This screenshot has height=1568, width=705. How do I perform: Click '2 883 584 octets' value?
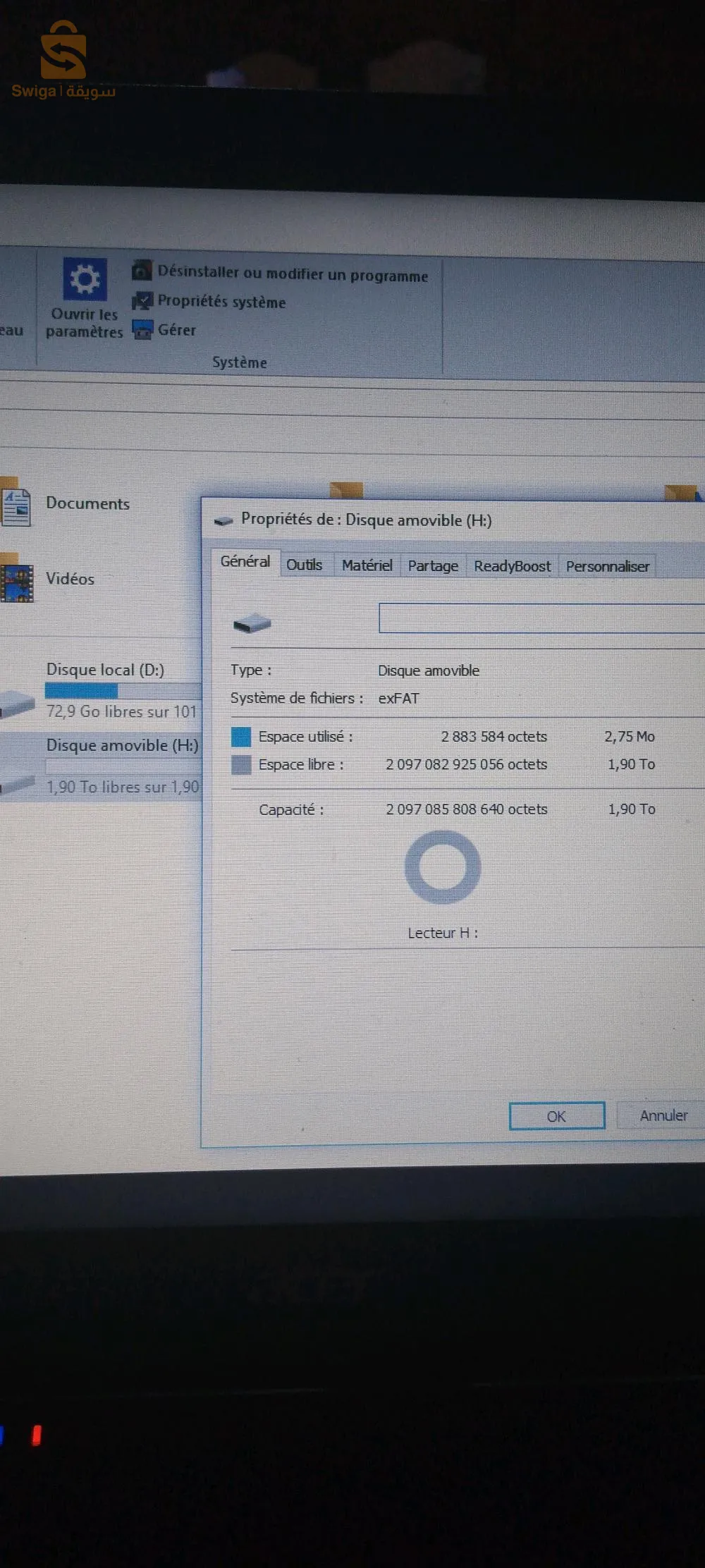tap(493, 737)
